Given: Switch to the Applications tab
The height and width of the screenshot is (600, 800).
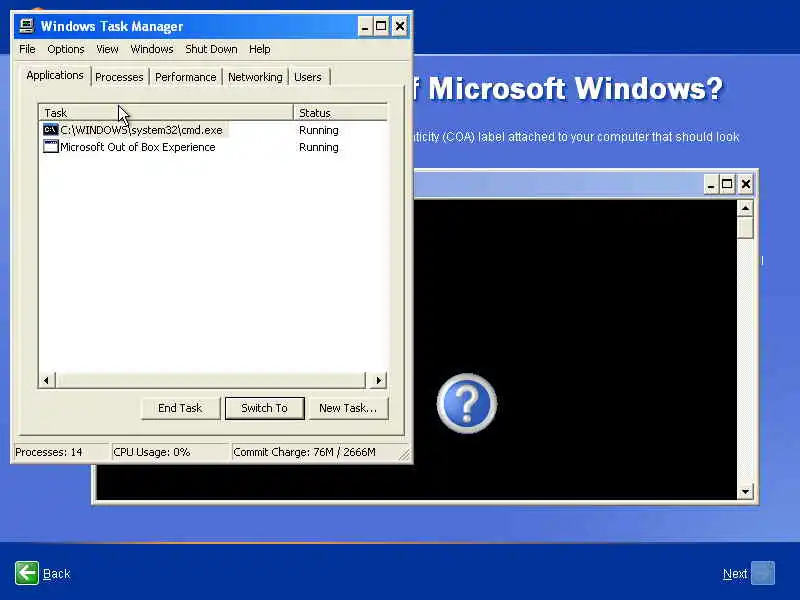Looking at the screenshot, I should pos(55,76).
